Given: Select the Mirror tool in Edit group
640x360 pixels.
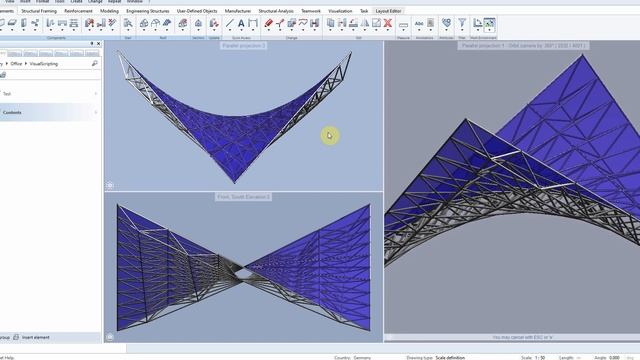Looking at the screenshot, I should [x=364, y=23].
